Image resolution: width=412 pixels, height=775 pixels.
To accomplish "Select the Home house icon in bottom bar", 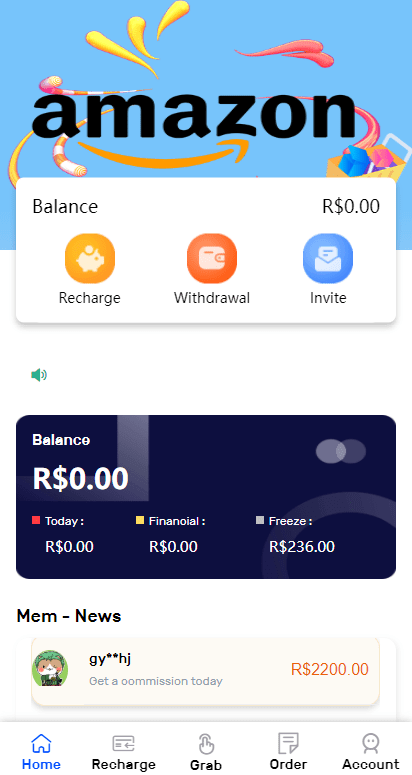I will (41, 743).
